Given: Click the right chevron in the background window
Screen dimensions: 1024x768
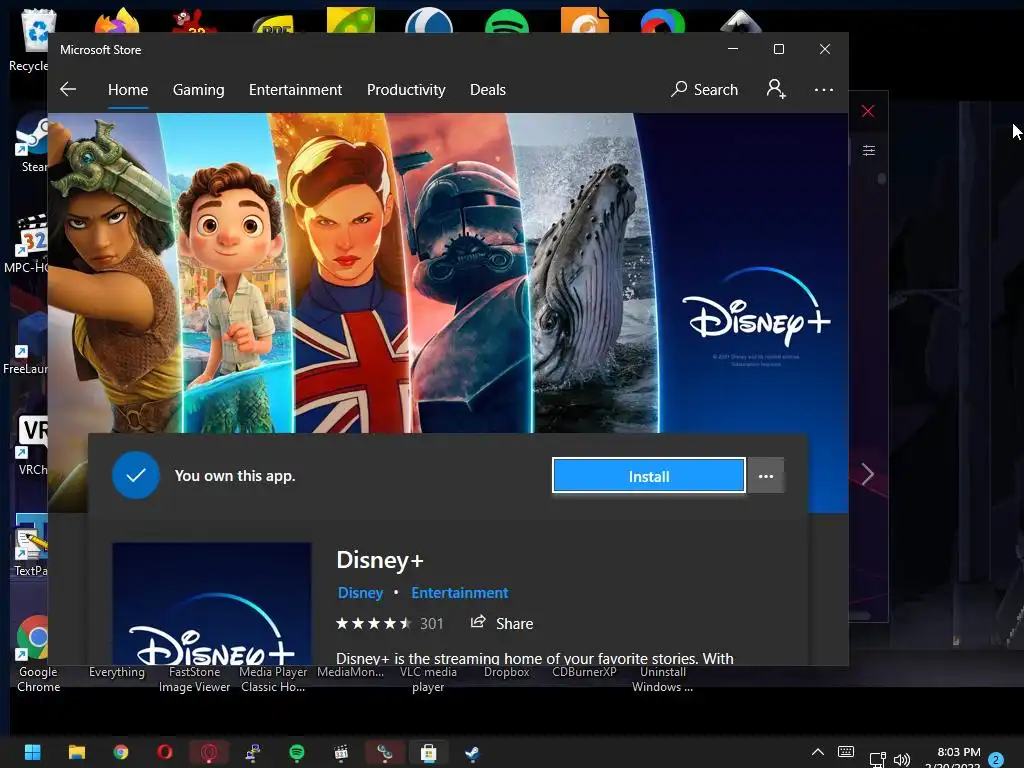Looking at the screenshot, I should click(x=867, y=474).
